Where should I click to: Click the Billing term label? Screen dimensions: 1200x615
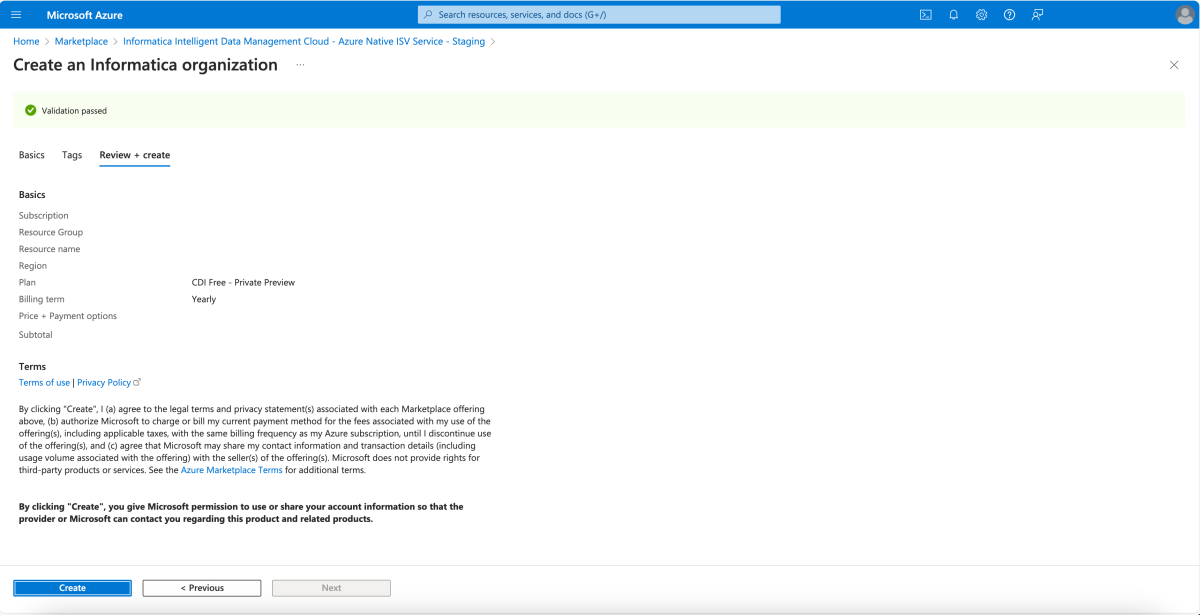click(x=41, y=299)
